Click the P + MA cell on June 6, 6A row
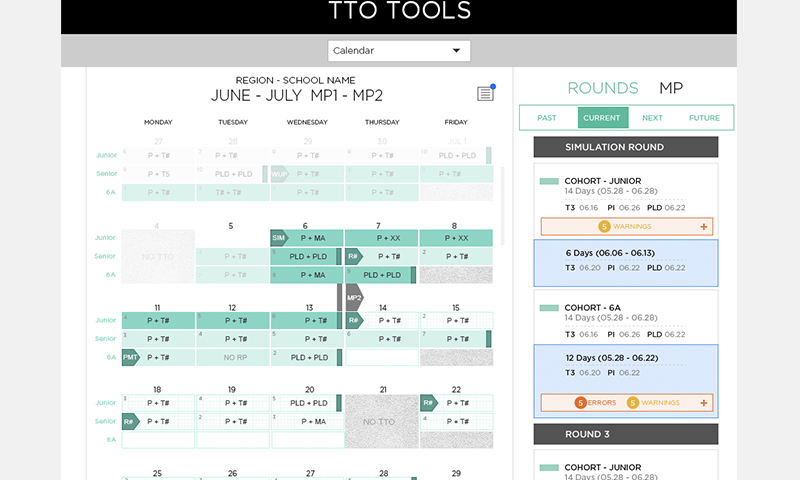This screenshot has height=480, width=800. coord(307,274)
